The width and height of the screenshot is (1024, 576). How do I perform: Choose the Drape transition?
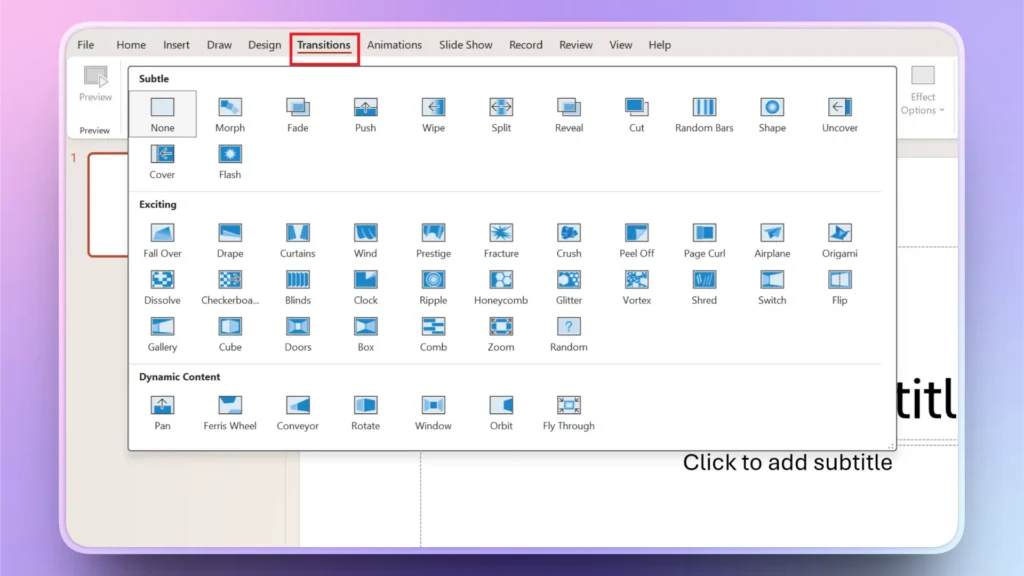point(230,240)
